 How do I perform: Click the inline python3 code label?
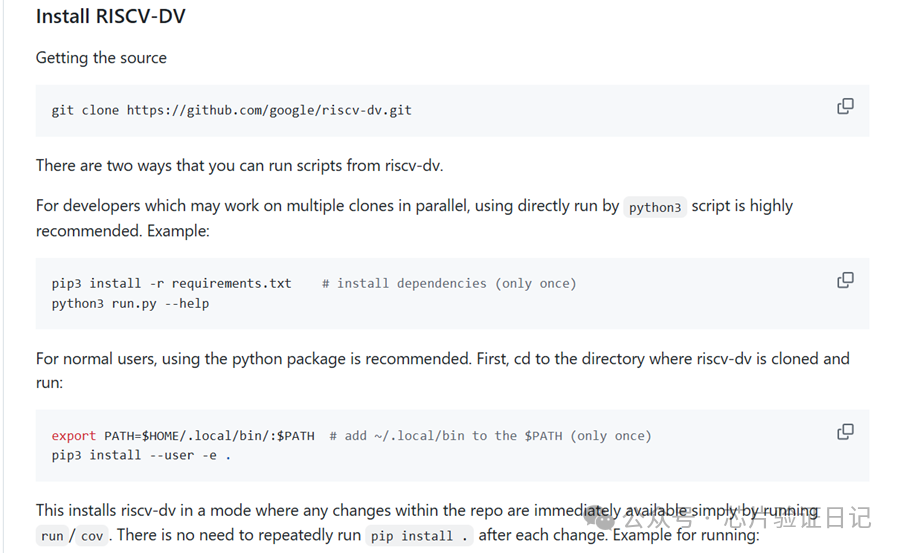(655, 208)
